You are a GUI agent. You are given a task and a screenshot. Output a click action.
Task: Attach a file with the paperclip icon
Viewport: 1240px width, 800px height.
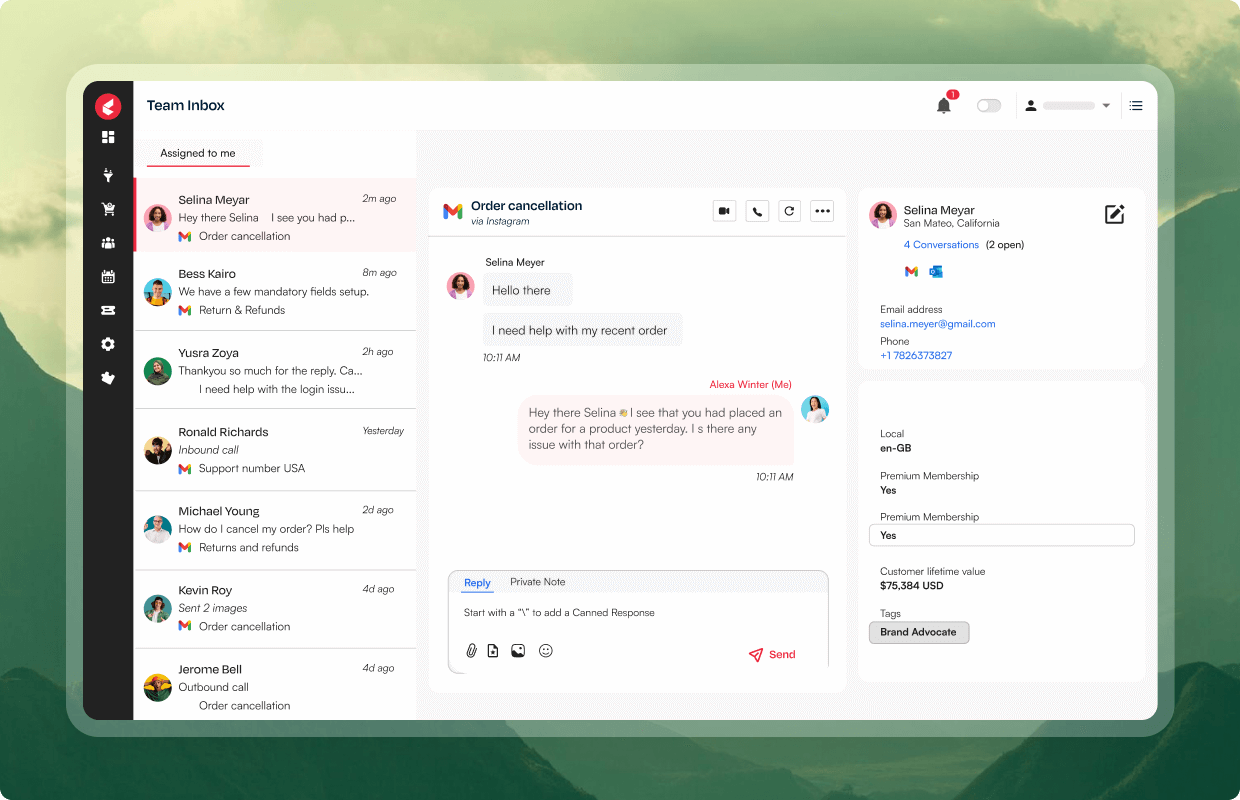coord(471,651)
